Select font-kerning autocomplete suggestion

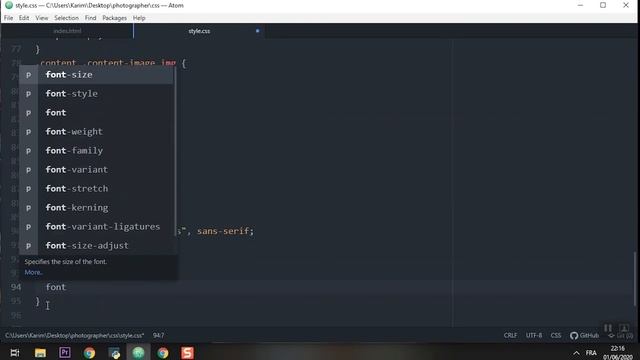(x=96, y=207)
